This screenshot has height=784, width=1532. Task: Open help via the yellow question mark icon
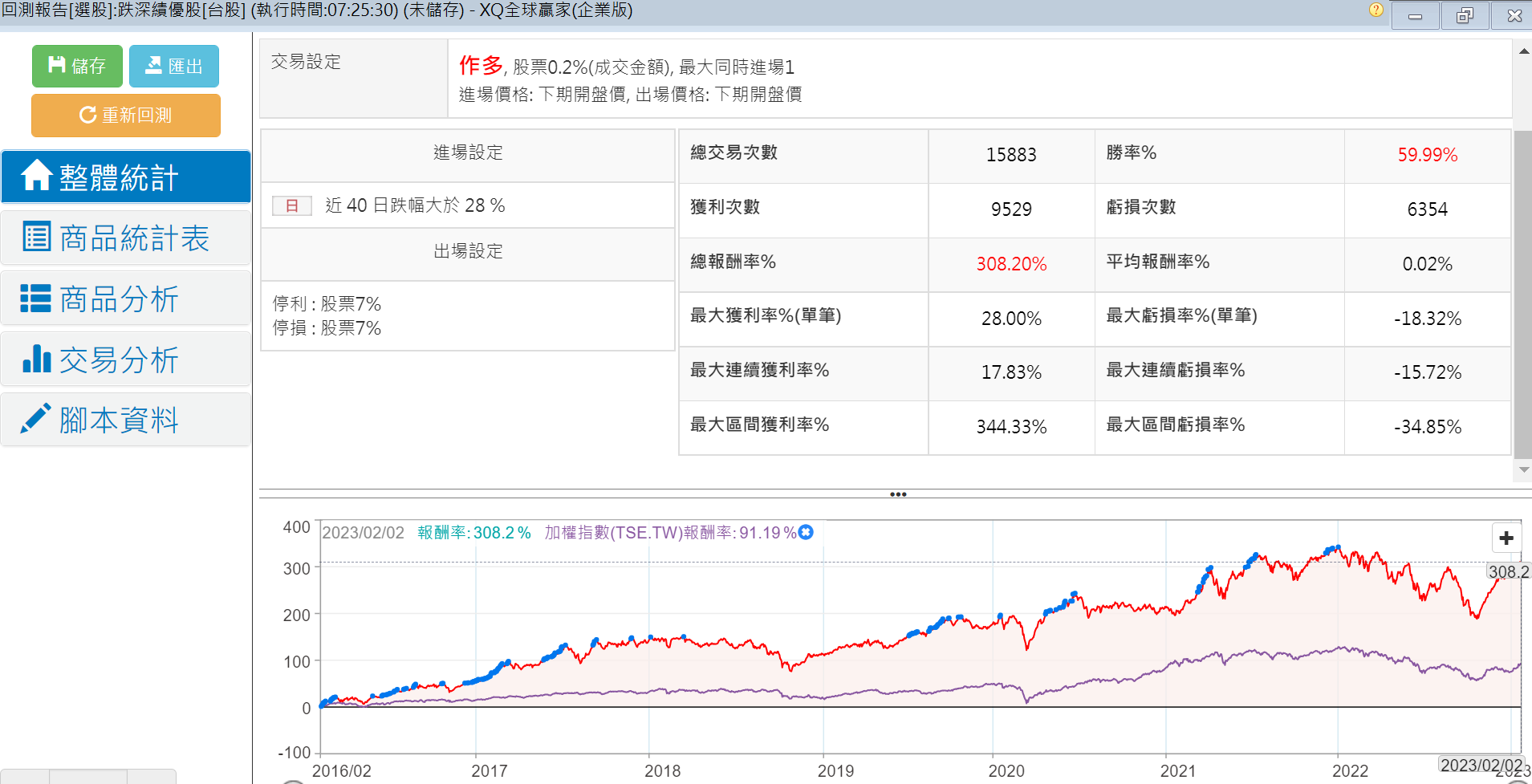pyautogui.click(x=1376, y=10)
